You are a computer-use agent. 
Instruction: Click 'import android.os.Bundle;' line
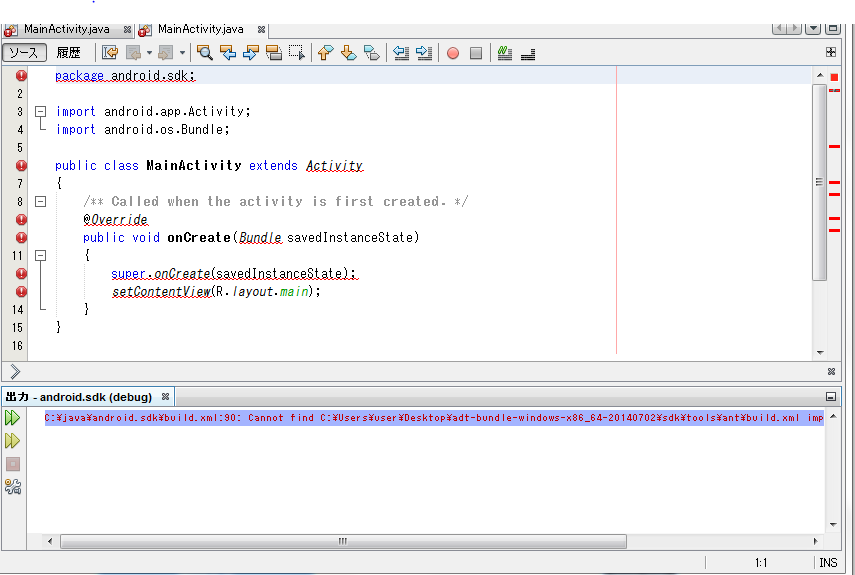click(142, 130)
